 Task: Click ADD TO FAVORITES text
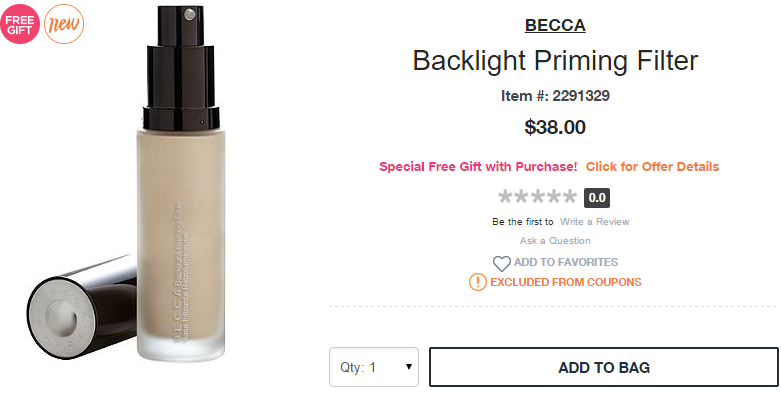coord(566,262)
